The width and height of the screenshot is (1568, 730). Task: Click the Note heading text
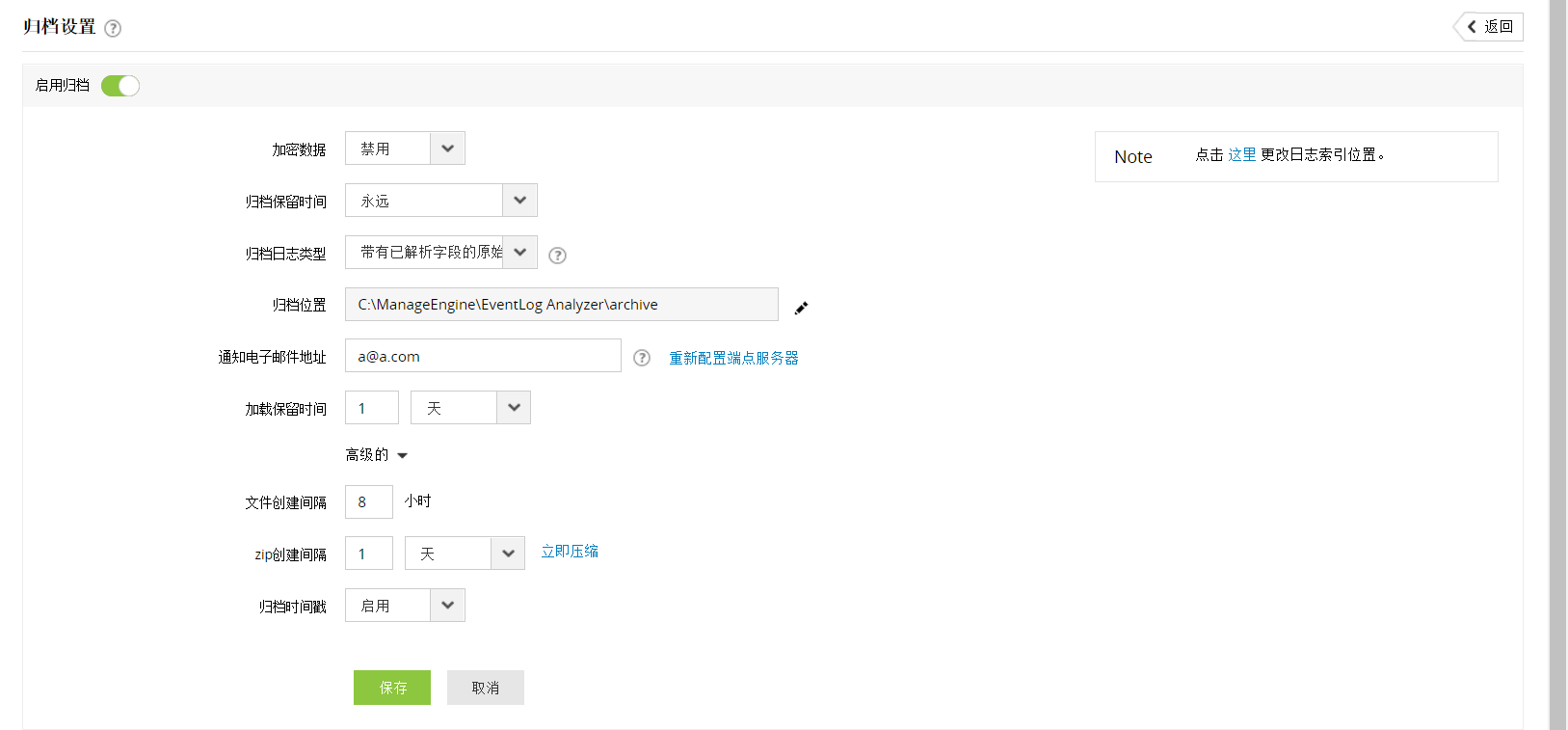(x=1133, y=156)
